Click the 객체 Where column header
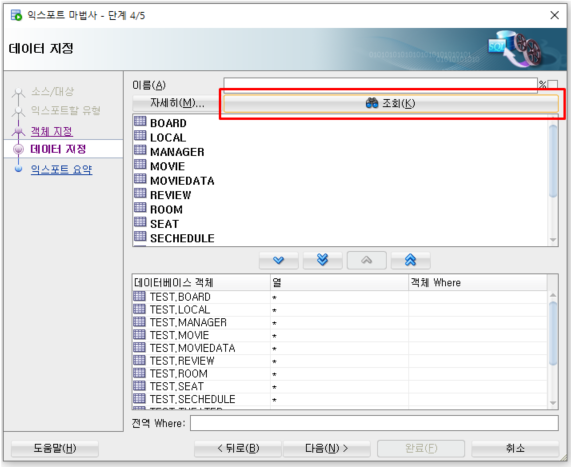 (x=478, y=282)
